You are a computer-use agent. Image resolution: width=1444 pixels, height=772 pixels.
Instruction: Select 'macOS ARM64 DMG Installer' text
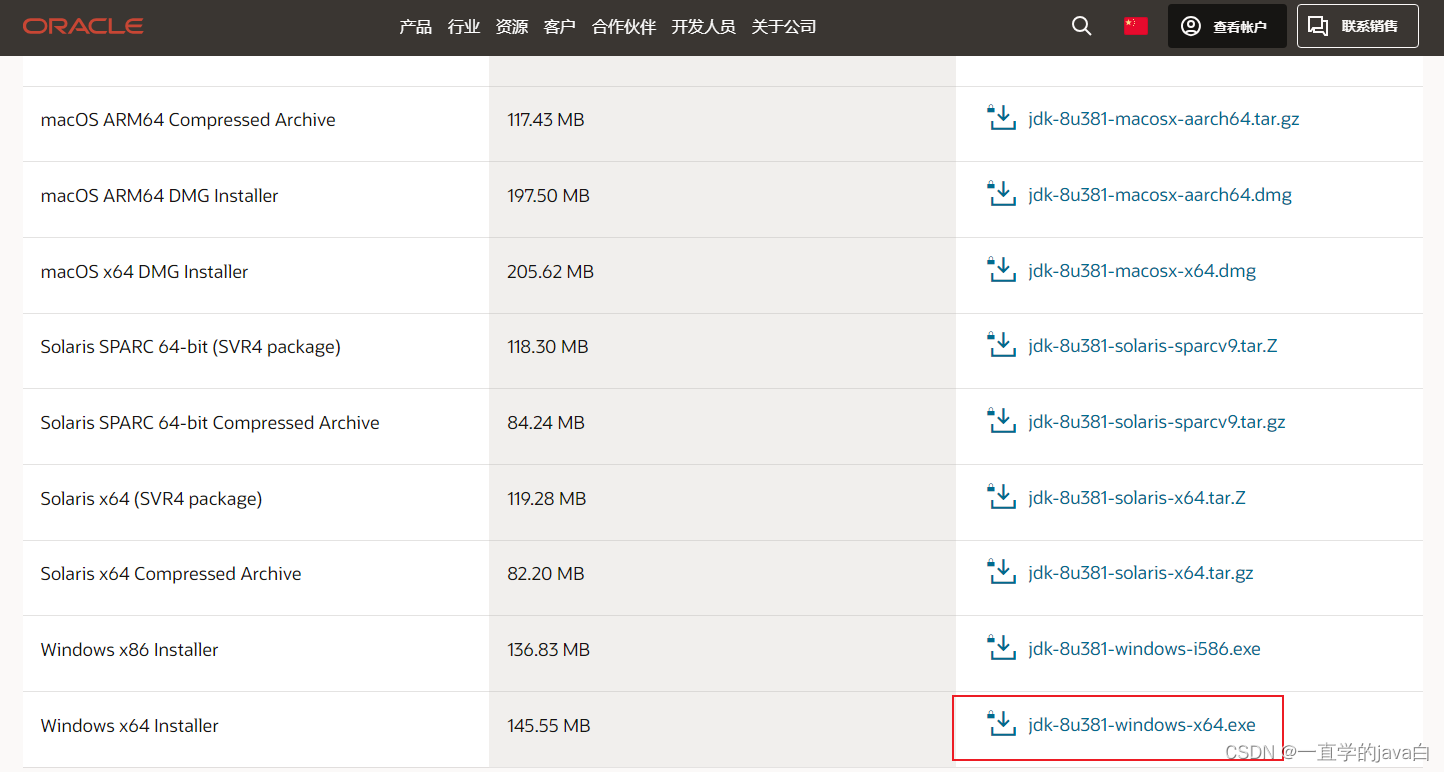tap(159, 196)
